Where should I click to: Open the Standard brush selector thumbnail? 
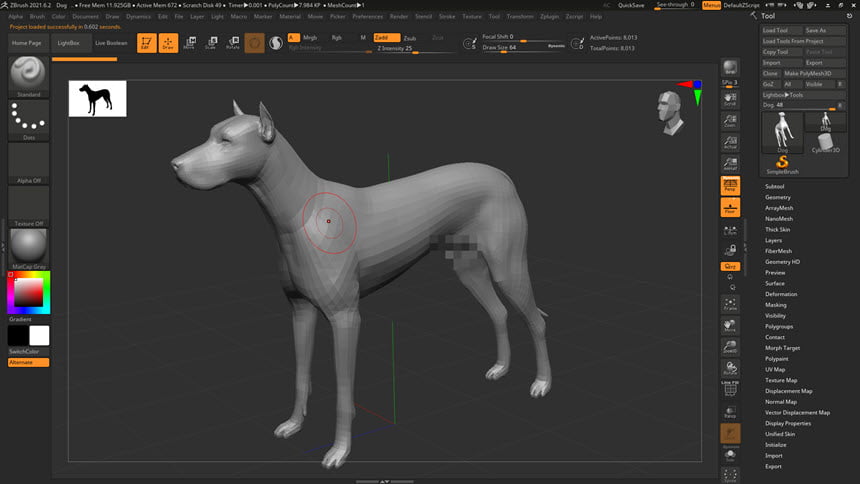pos(29,76)
